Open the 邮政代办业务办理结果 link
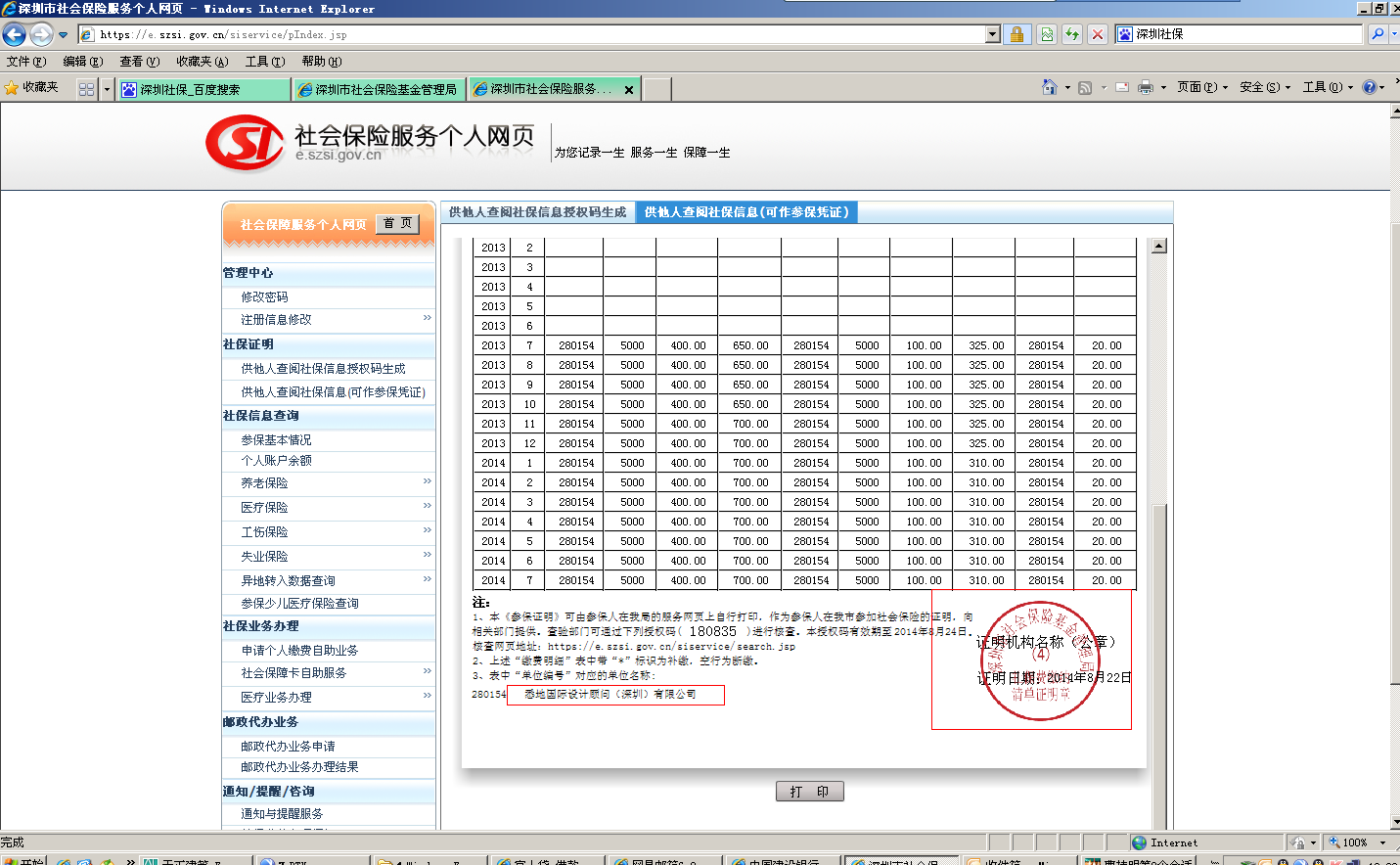This screenshot has width=1400, height=865. tap(299, 767)
